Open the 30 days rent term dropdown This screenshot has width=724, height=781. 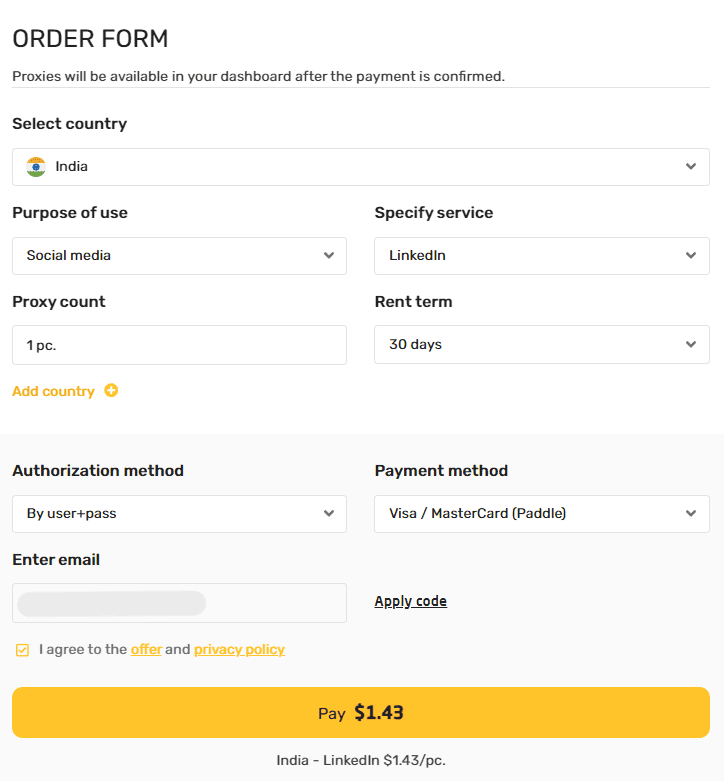[x=542, y=344]
